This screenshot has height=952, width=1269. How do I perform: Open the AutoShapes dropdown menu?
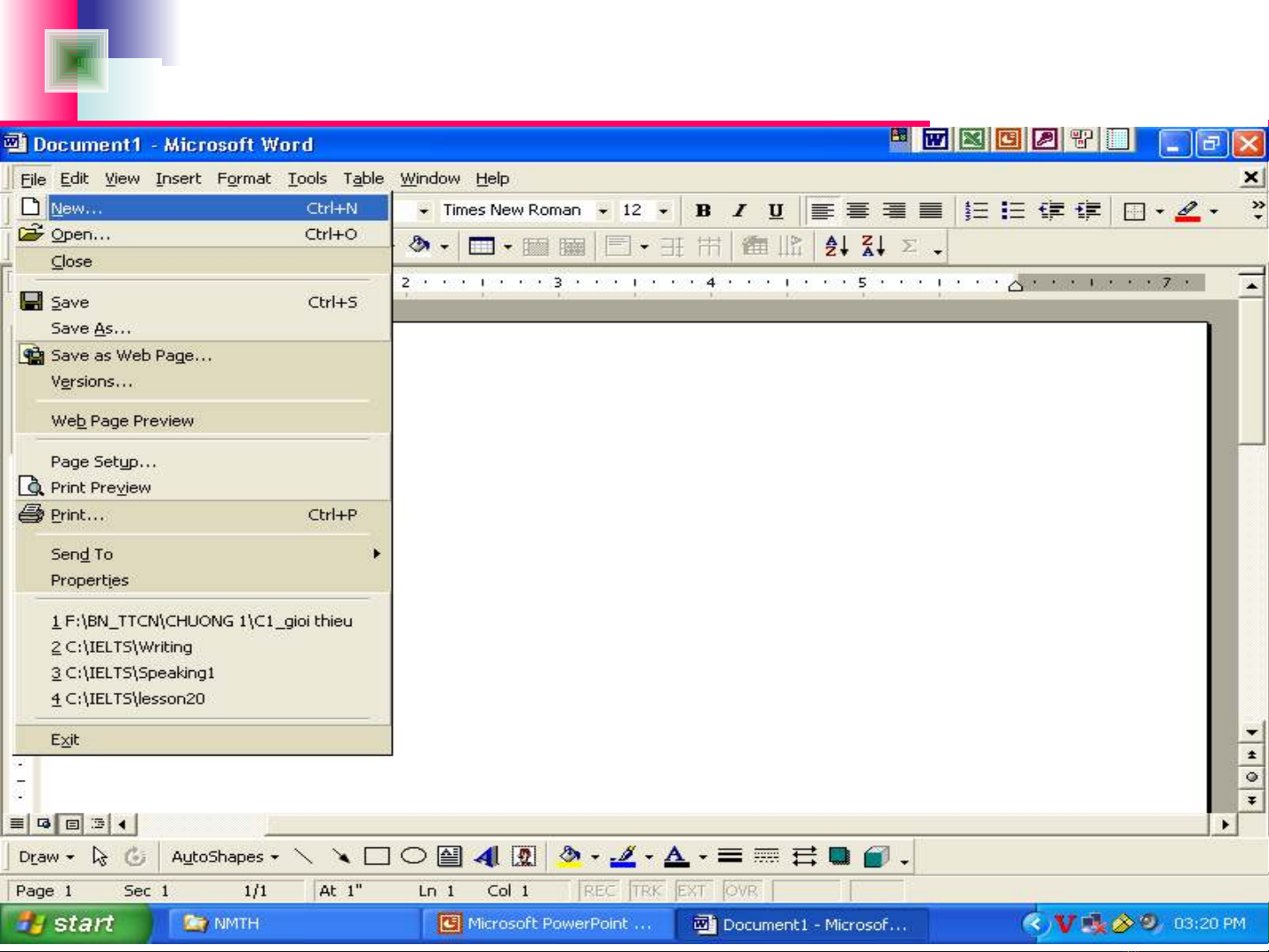[x=225, y=857]
